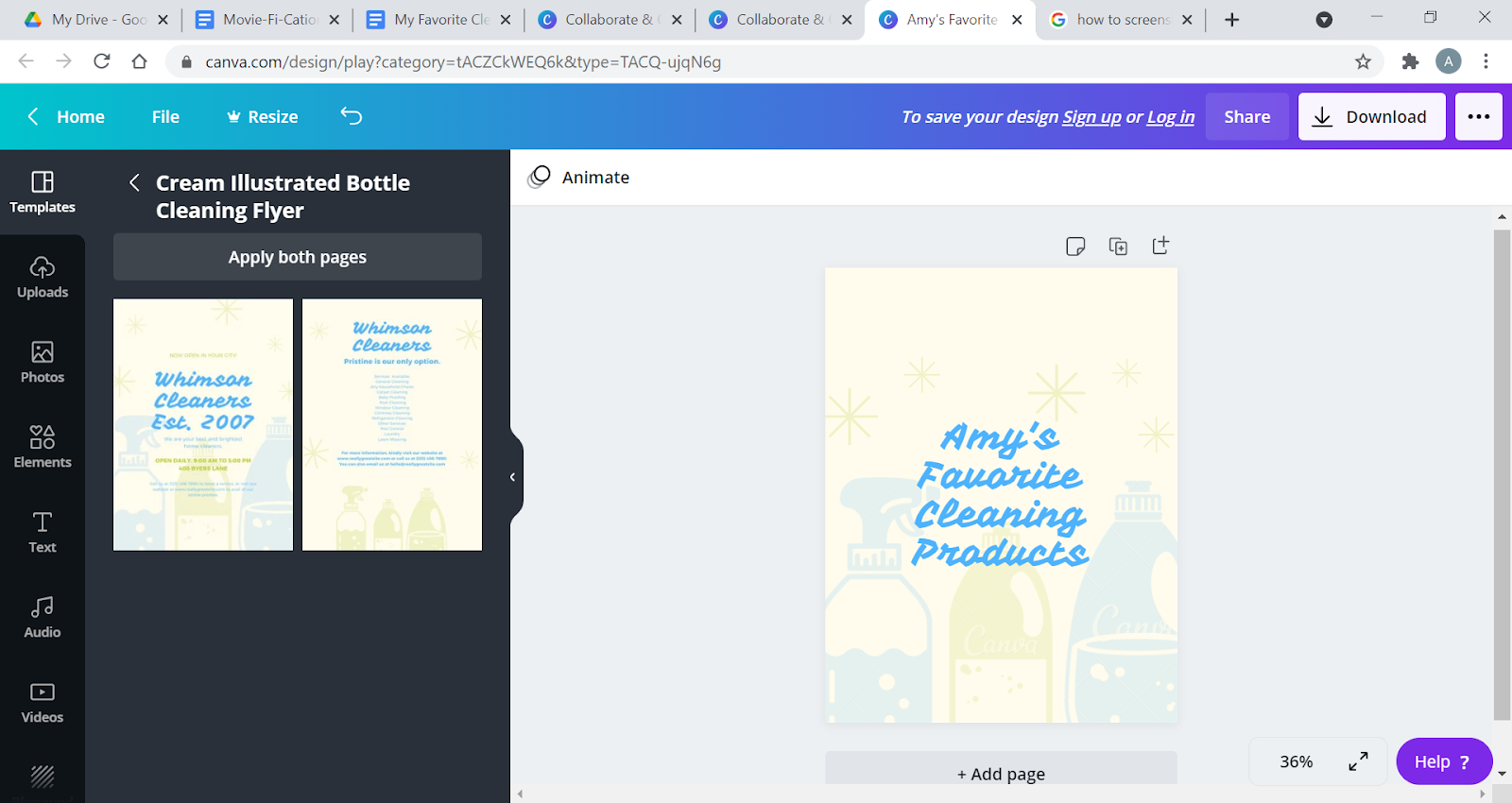Navigate back in browser history

(x=26, y=61)
